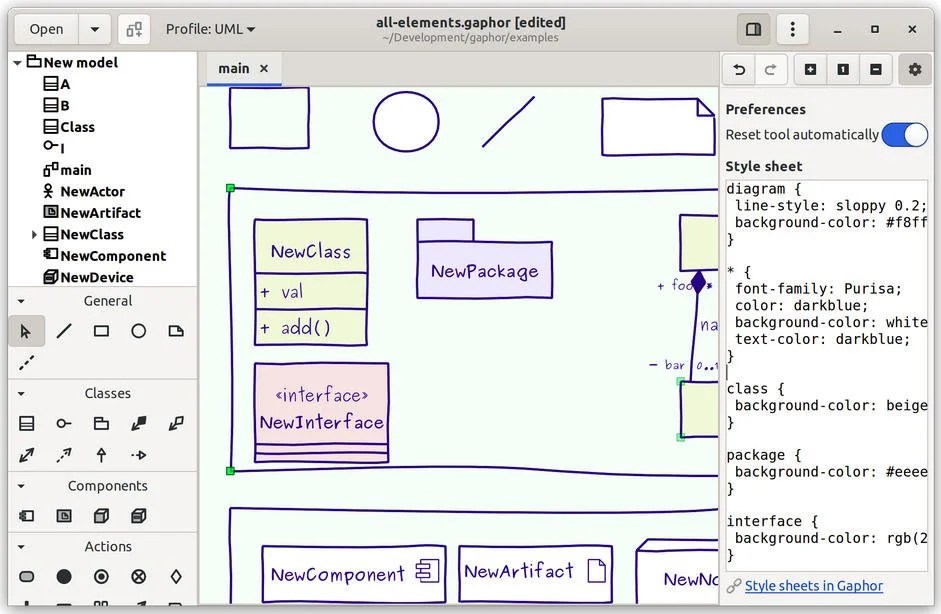Switch to the main diagram tab

[x=233, y=68]
